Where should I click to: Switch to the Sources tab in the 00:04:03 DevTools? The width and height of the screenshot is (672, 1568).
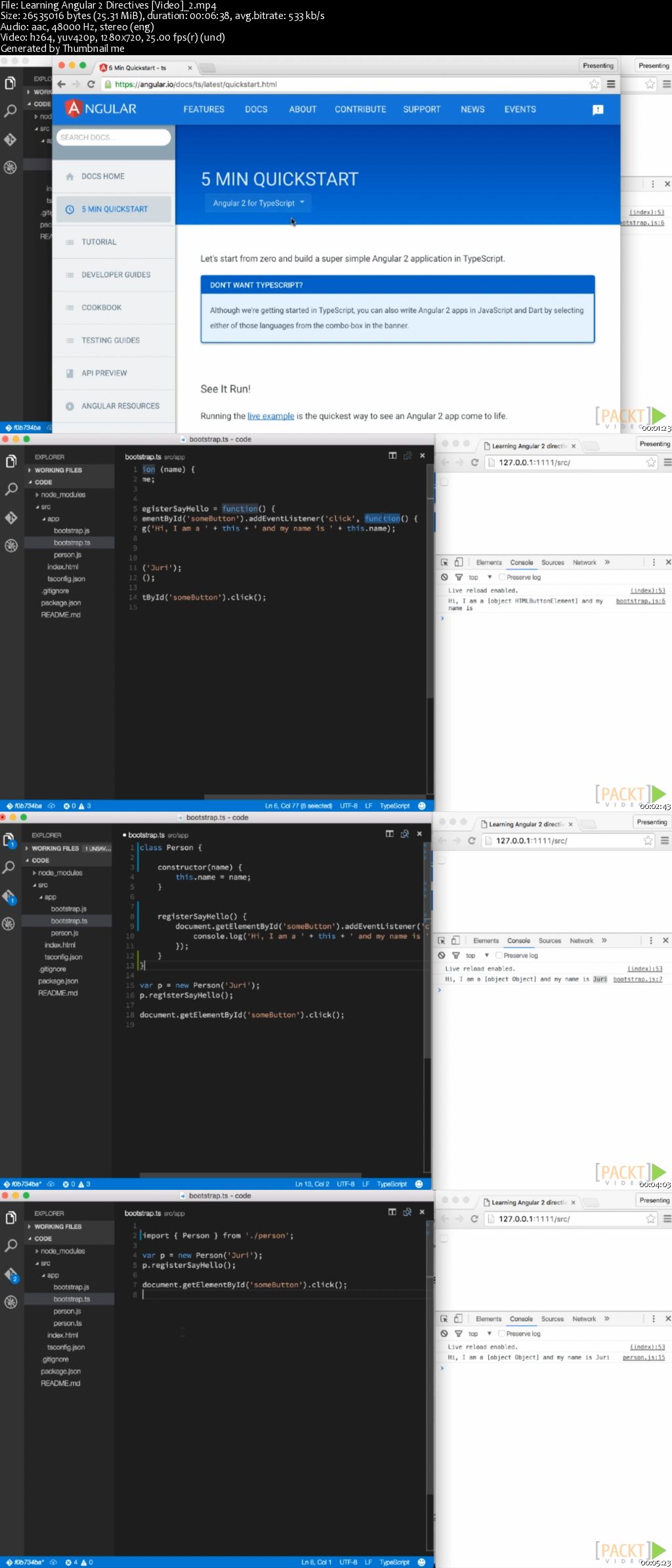pyautogui.click(x=550, y=941)
